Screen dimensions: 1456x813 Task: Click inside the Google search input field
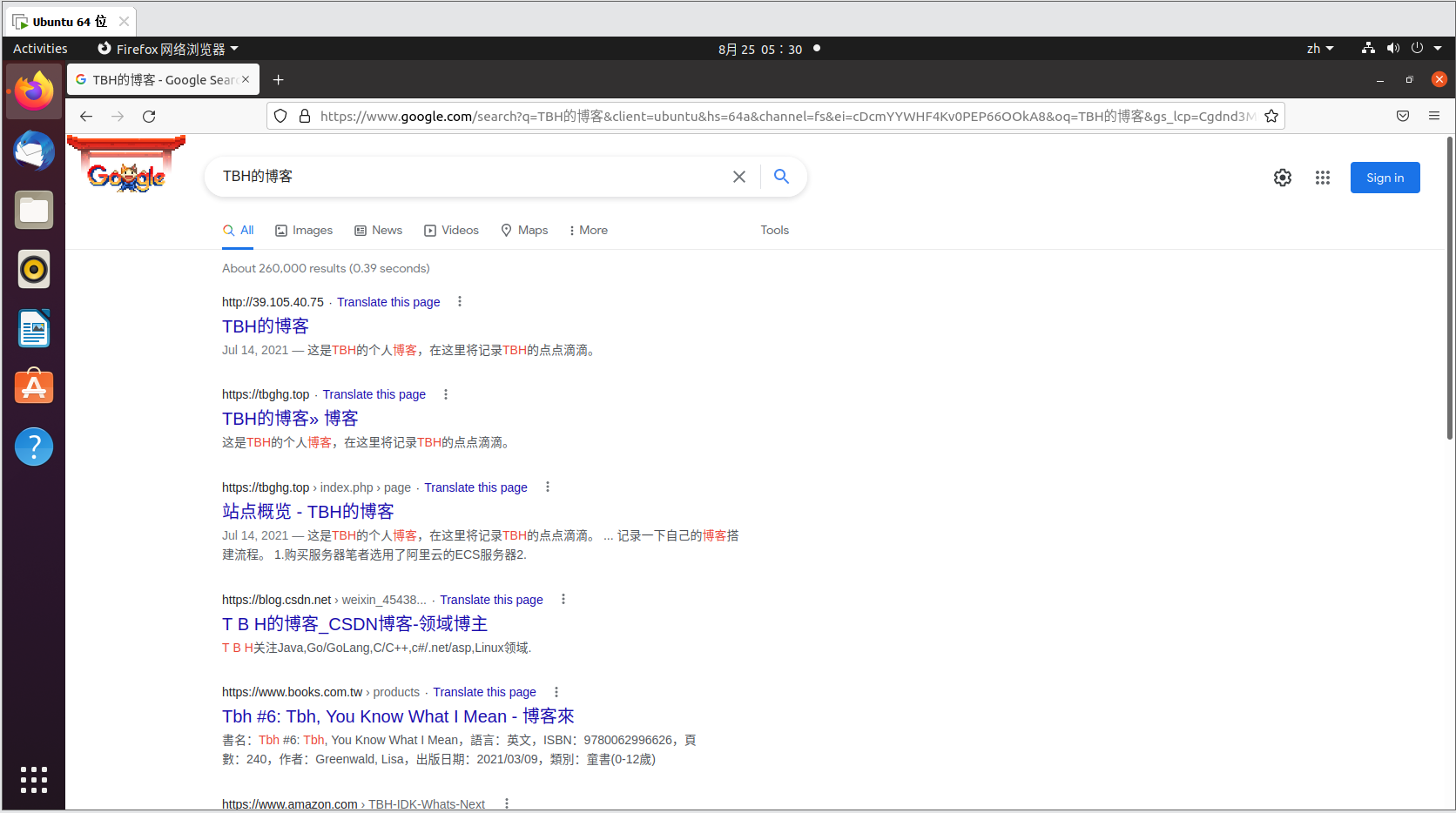[470, 177]
